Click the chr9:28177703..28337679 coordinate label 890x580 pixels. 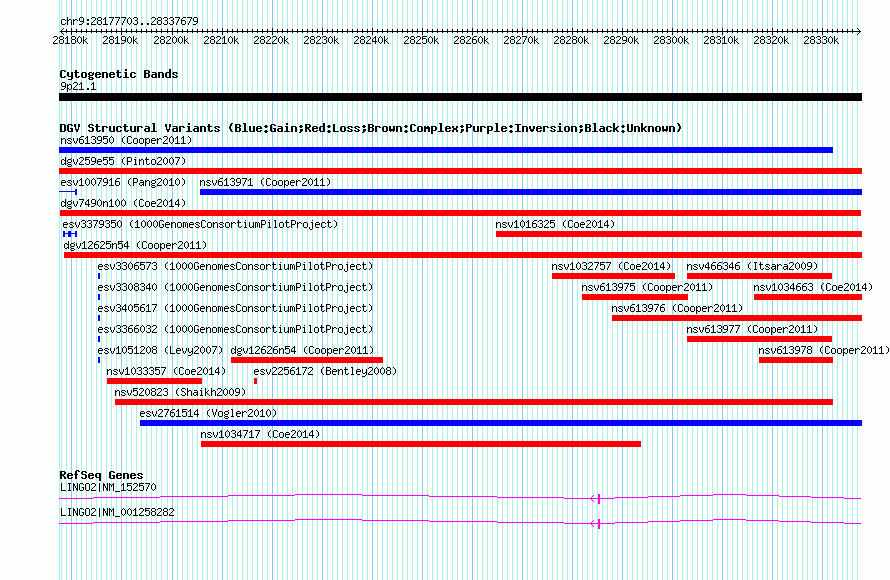coord(129,21)
